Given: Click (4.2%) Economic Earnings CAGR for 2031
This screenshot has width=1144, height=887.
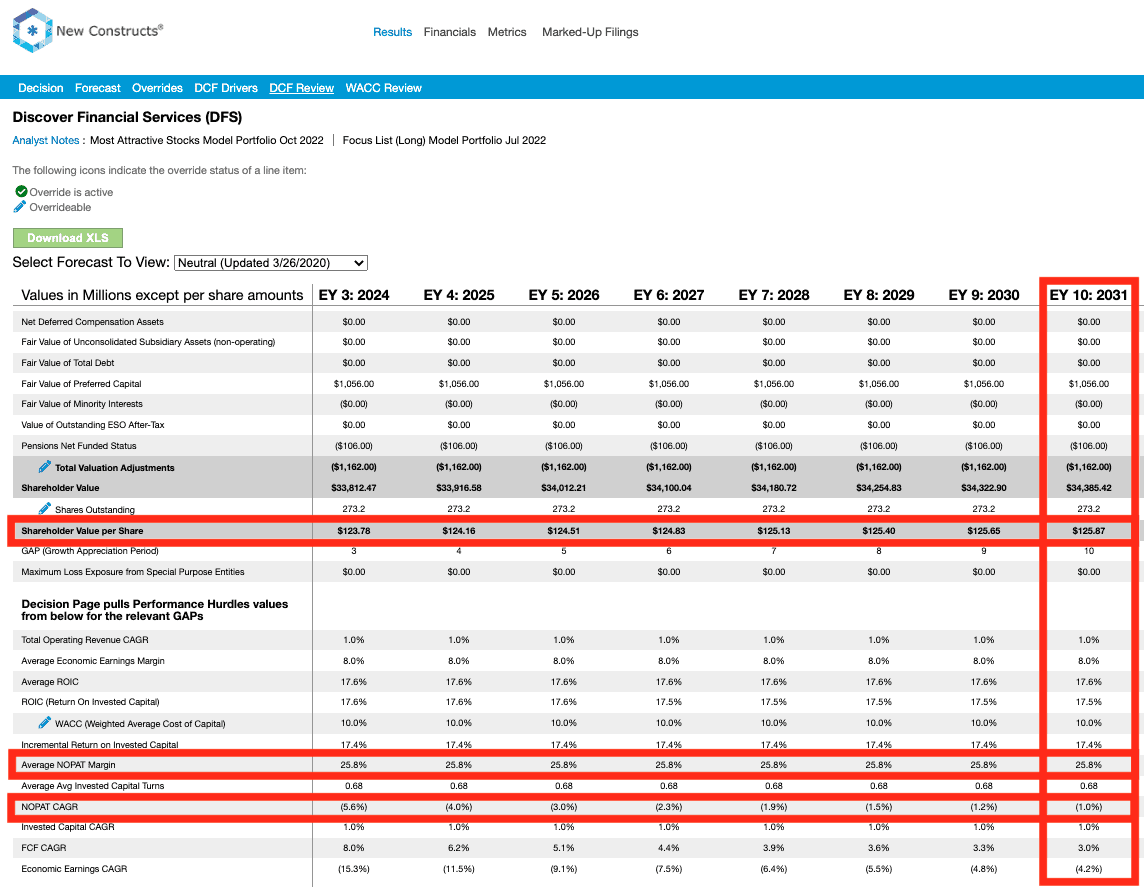Looking at the screenshot, I should tap(1089, 869).
